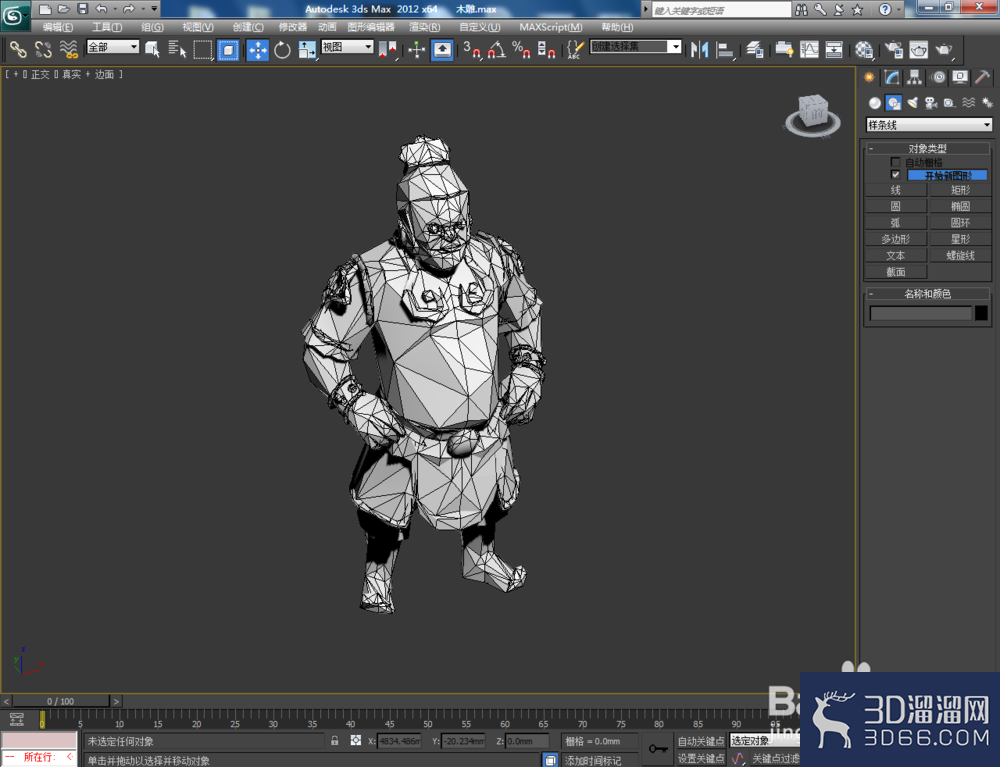This screenshot has height=767, width=1000.
Task: Click the Unlink Selection icon
Action: coord(43,49)
